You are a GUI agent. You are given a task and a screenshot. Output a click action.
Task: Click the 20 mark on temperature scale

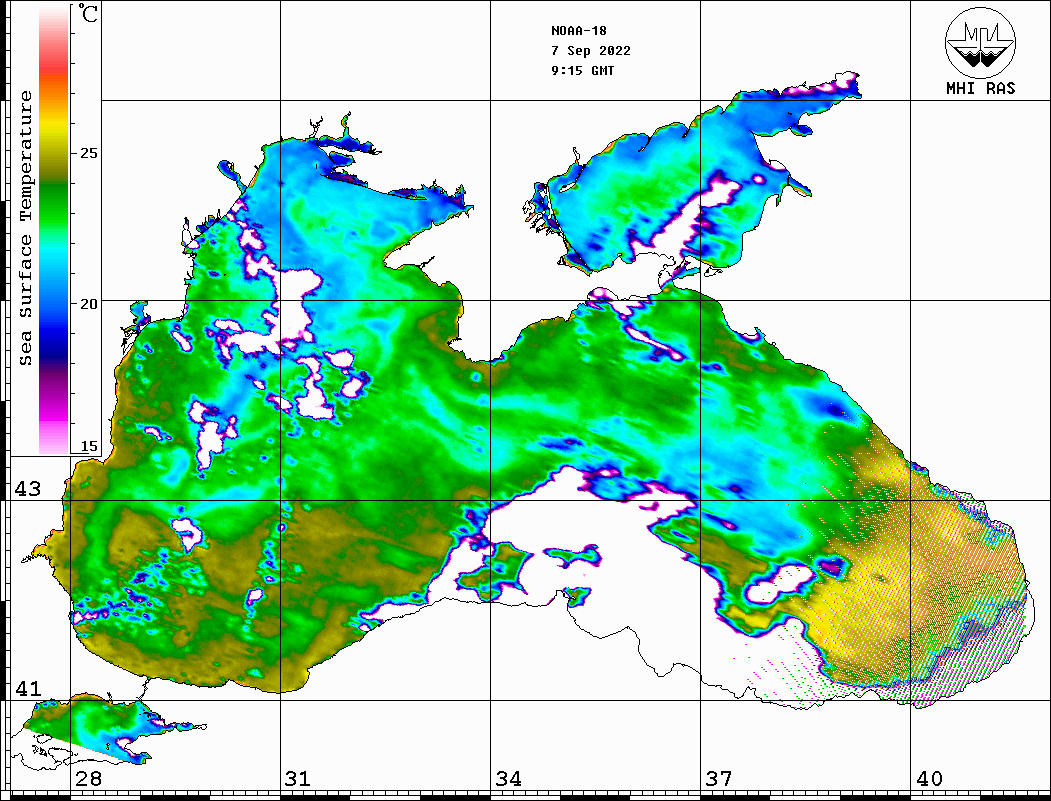(x=88, y=304)
